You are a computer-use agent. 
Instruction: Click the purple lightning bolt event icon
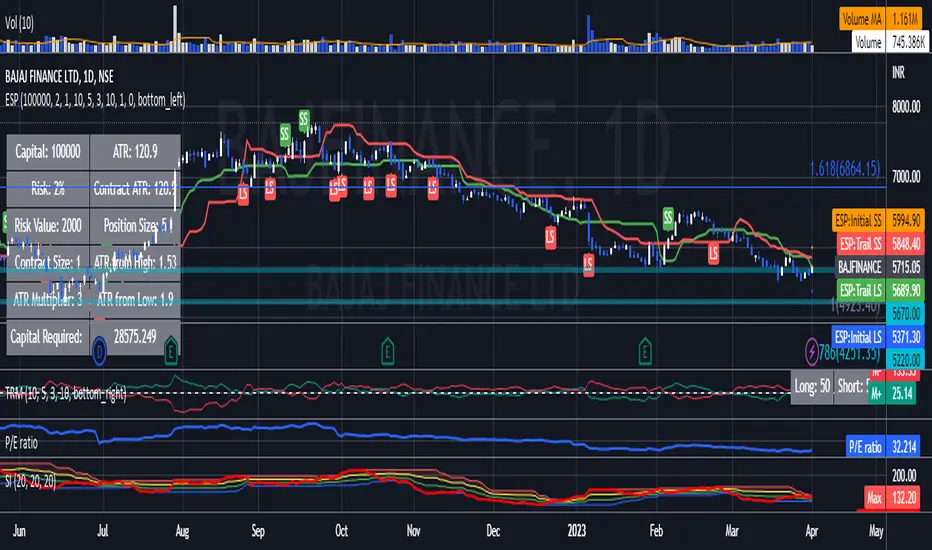click(811, 351)
